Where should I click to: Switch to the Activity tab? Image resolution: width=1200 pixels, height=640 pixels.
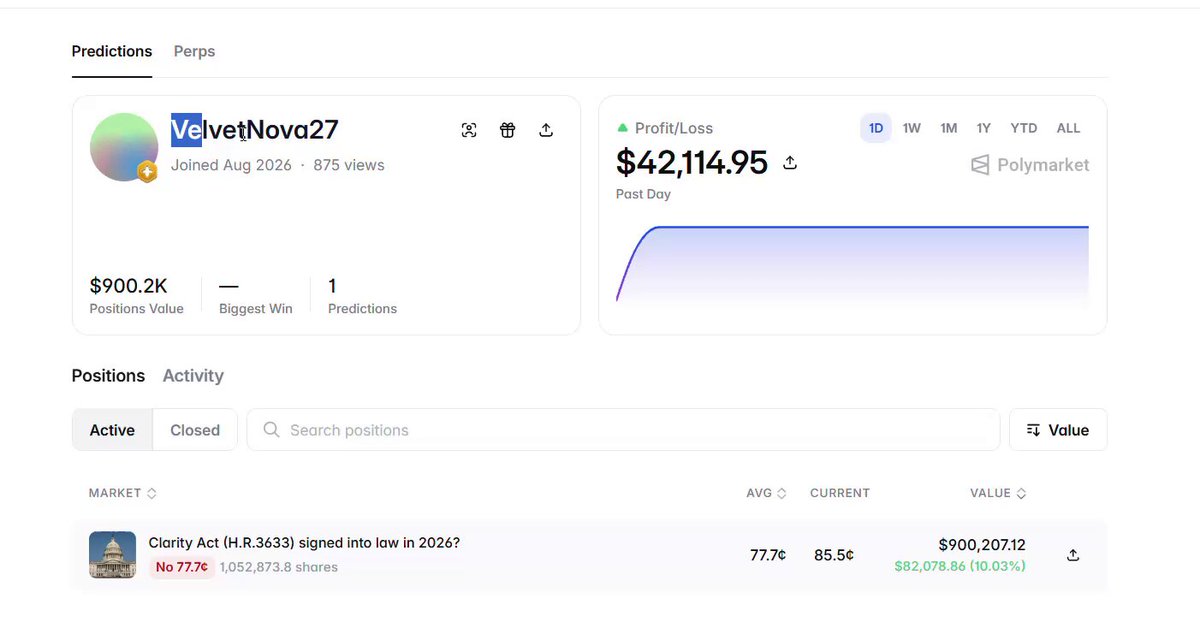click(x=193, y=376)
